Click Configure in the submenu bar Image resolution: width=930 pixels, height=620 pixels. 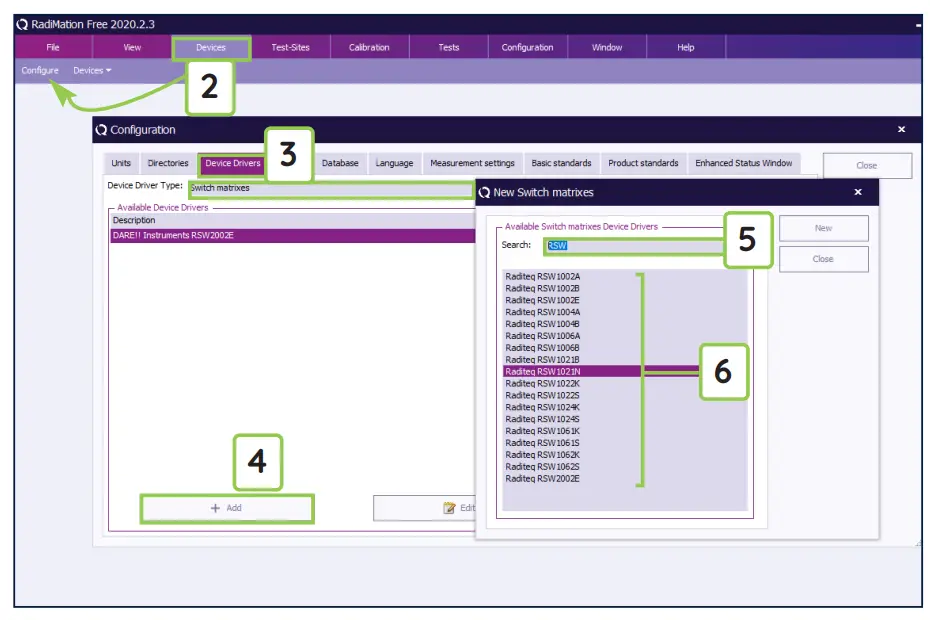[40, 70]
